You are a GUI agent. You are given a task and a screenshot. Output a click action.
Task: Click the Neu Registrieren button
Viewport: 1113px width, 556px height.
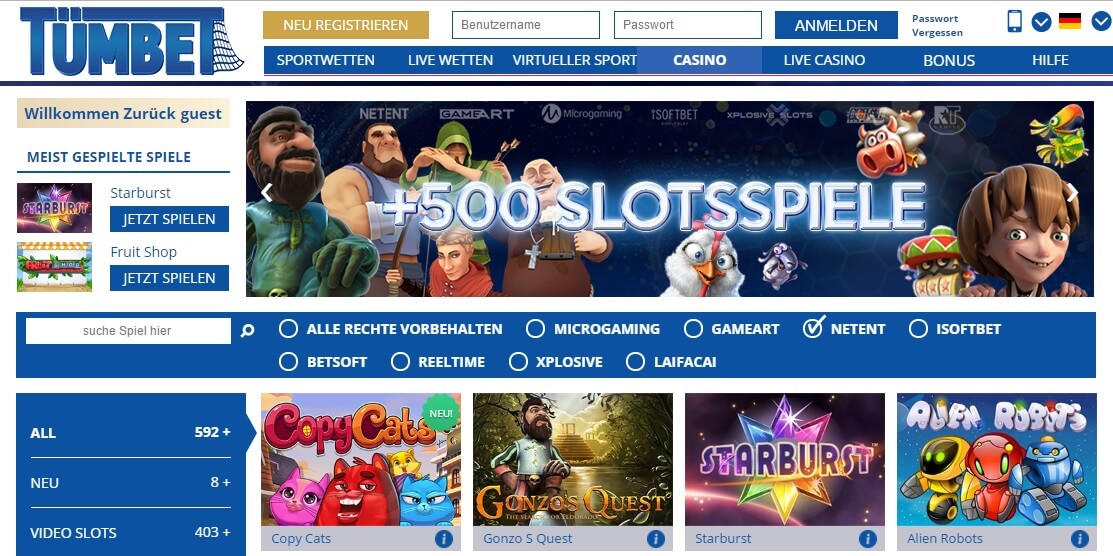(346, 25)
